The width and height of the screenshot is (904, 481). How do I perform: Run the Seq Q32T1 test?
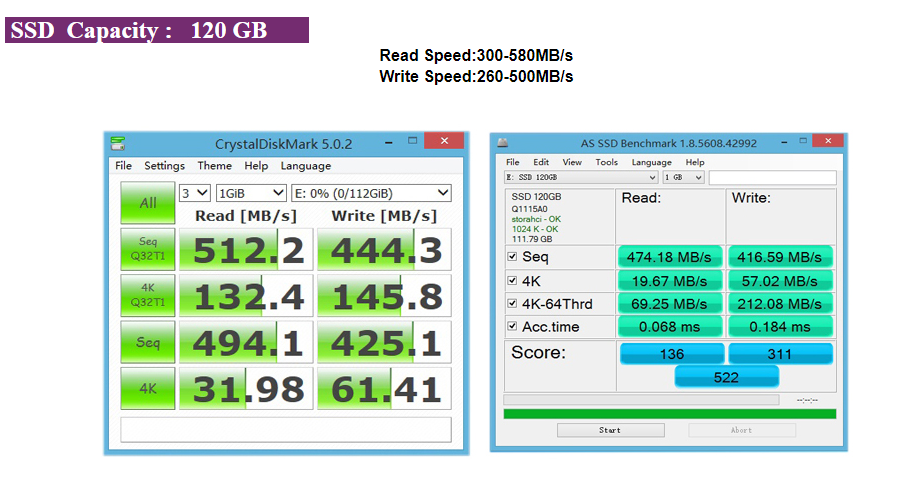pyautogui.click(x=148, y=249)
